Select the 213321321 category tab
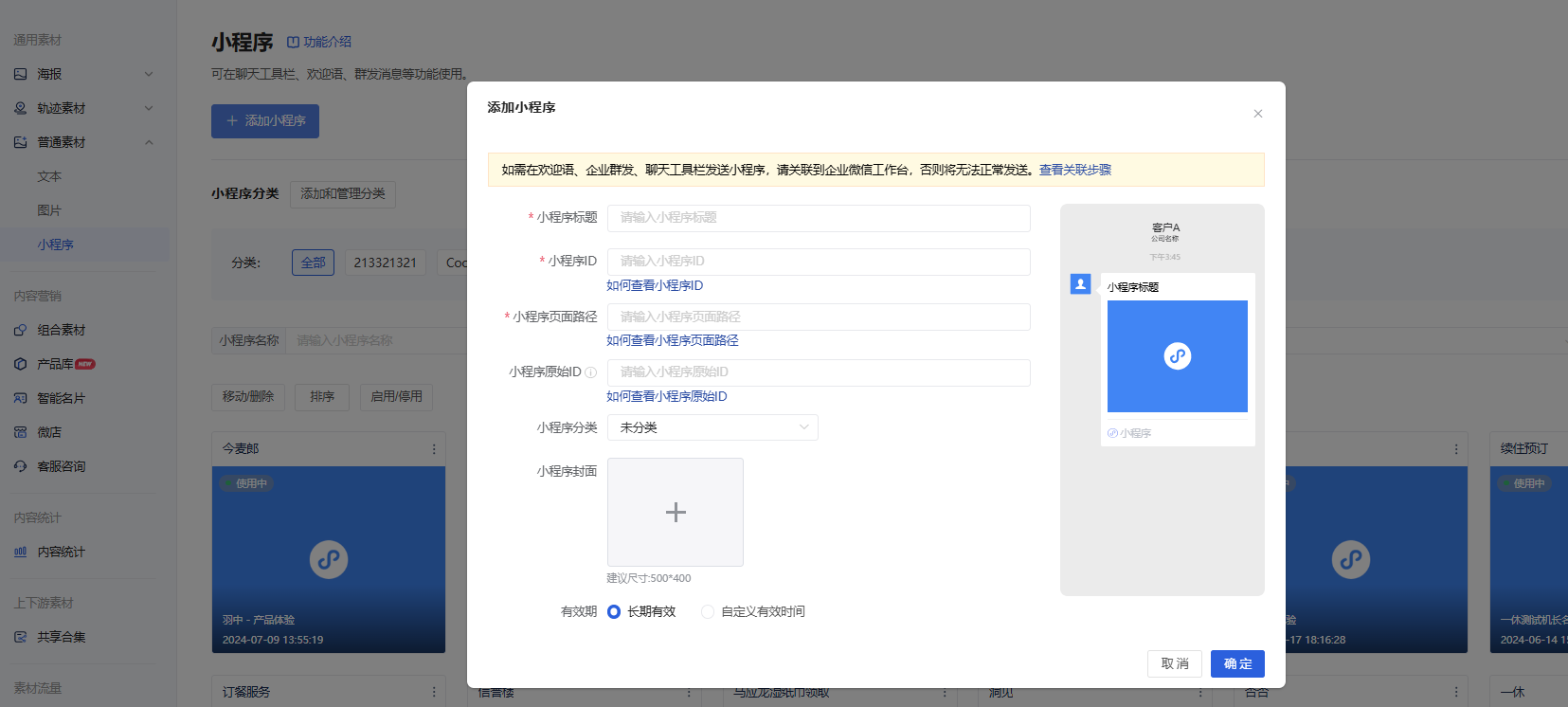The width and height of the screenshot is (1568, 707). click(x=386, y=263)
